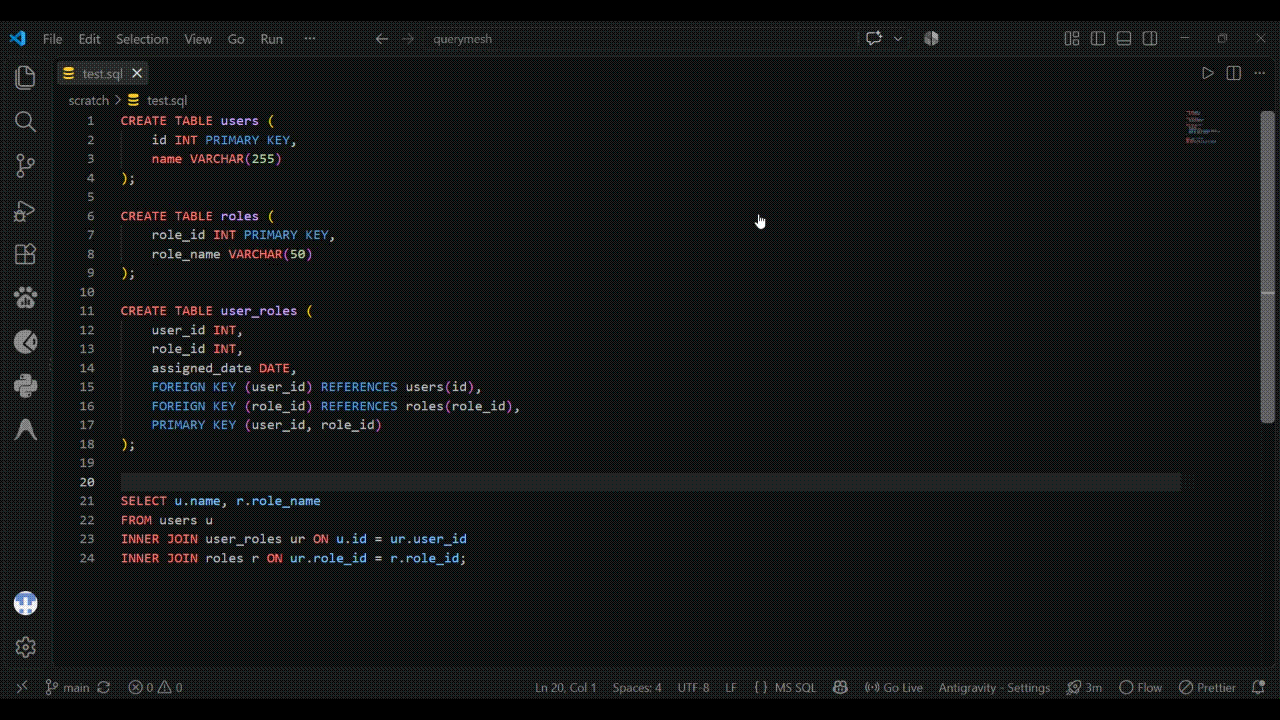Expand the hidden menus ellipsis
The height and width of the screenshot is (720, 1280).
point(310,39)
